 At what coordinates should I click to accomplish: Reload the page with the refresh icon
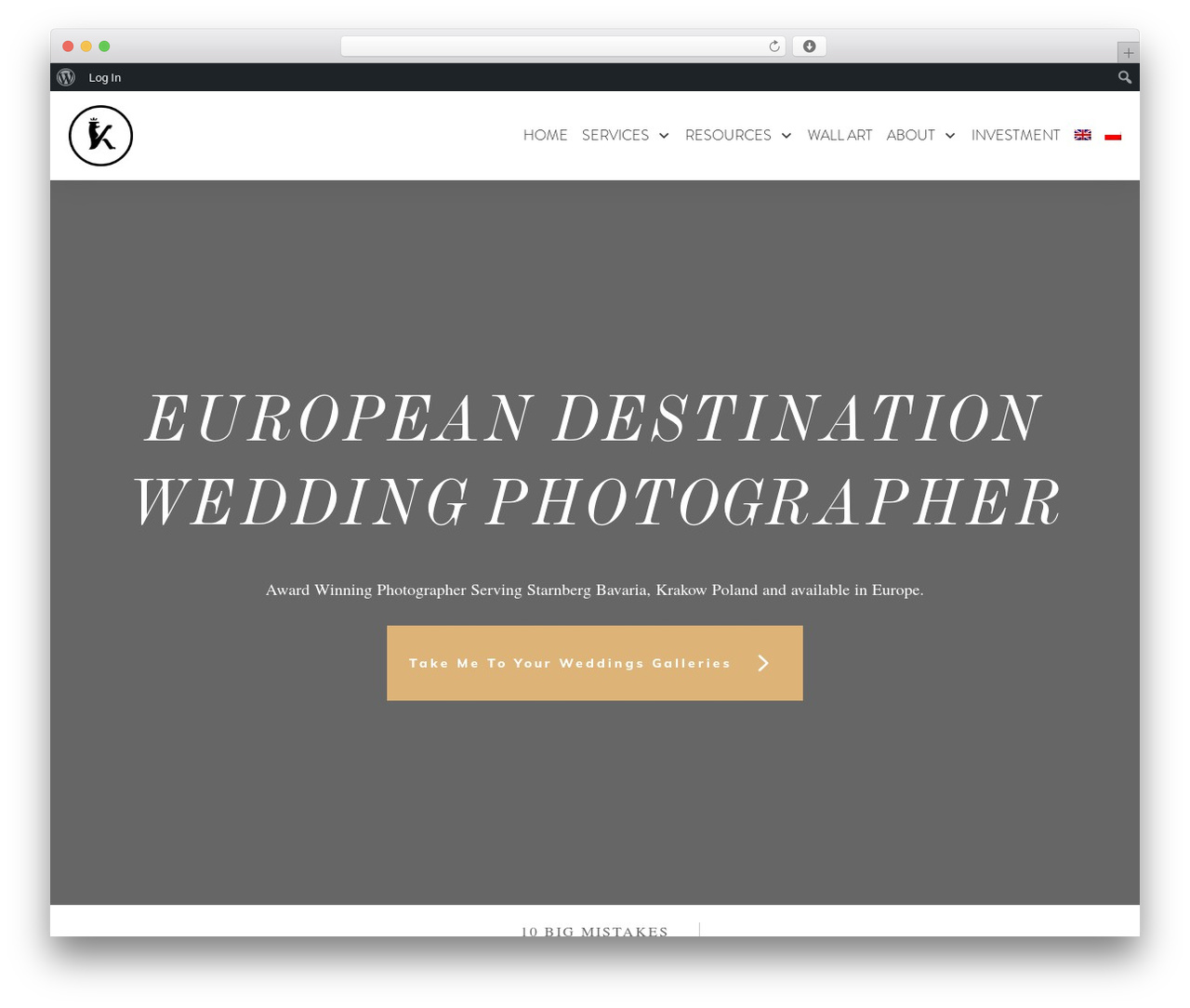[x=773, y=46]
